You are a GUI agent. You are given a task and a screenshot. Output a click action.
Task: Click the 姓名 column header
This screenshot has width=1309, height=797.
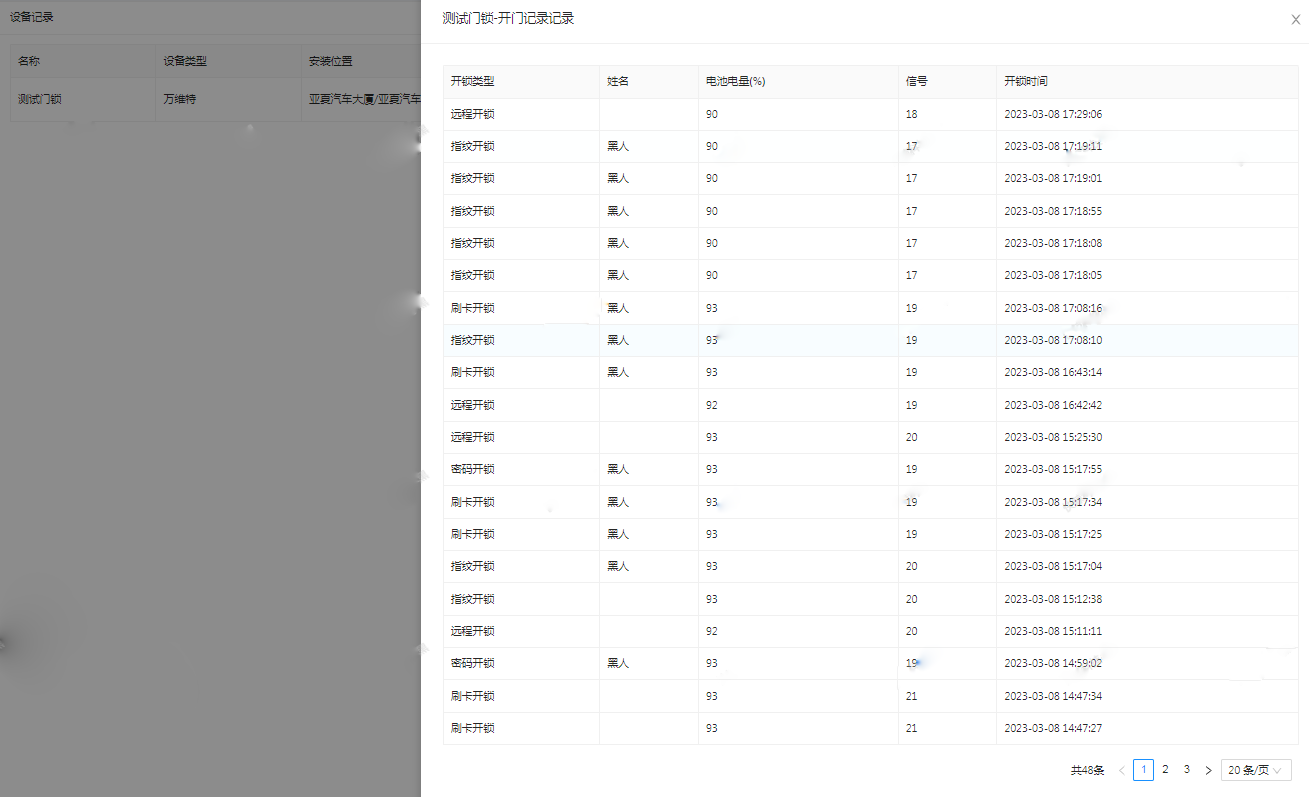618,82
